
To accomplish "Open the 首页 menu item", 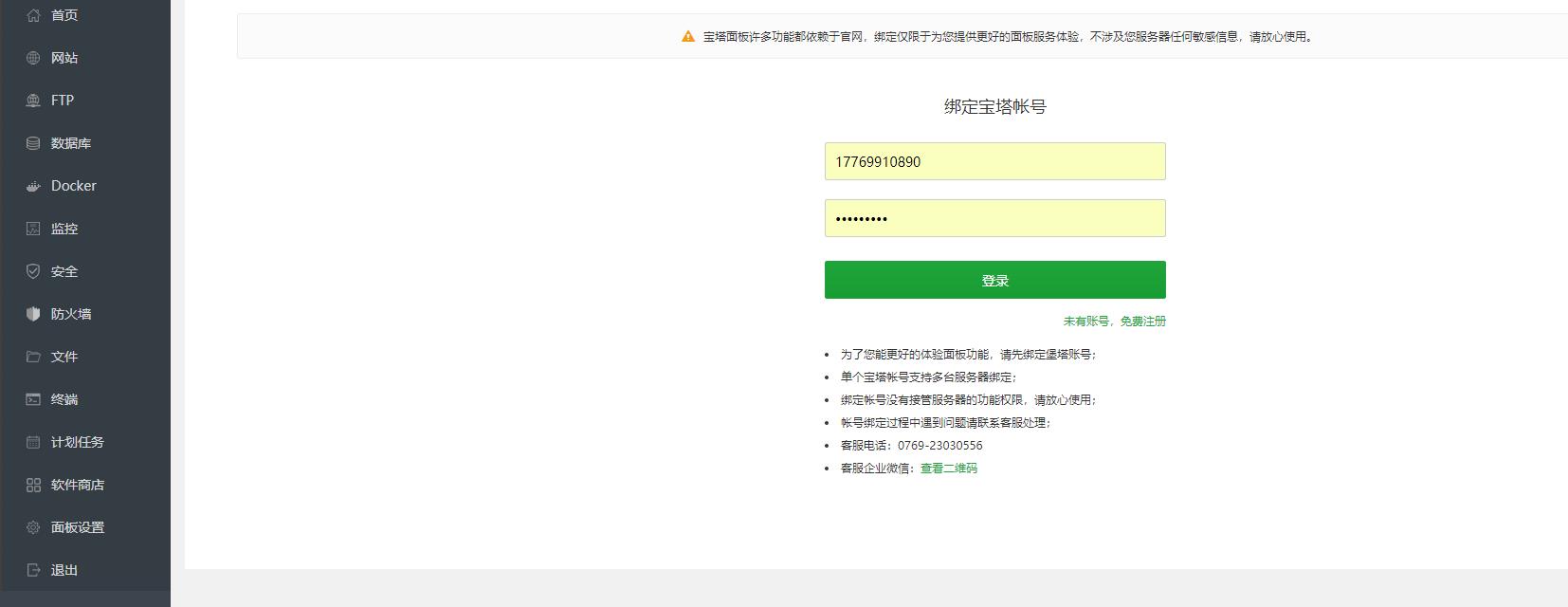I will [x=64, y=15].
